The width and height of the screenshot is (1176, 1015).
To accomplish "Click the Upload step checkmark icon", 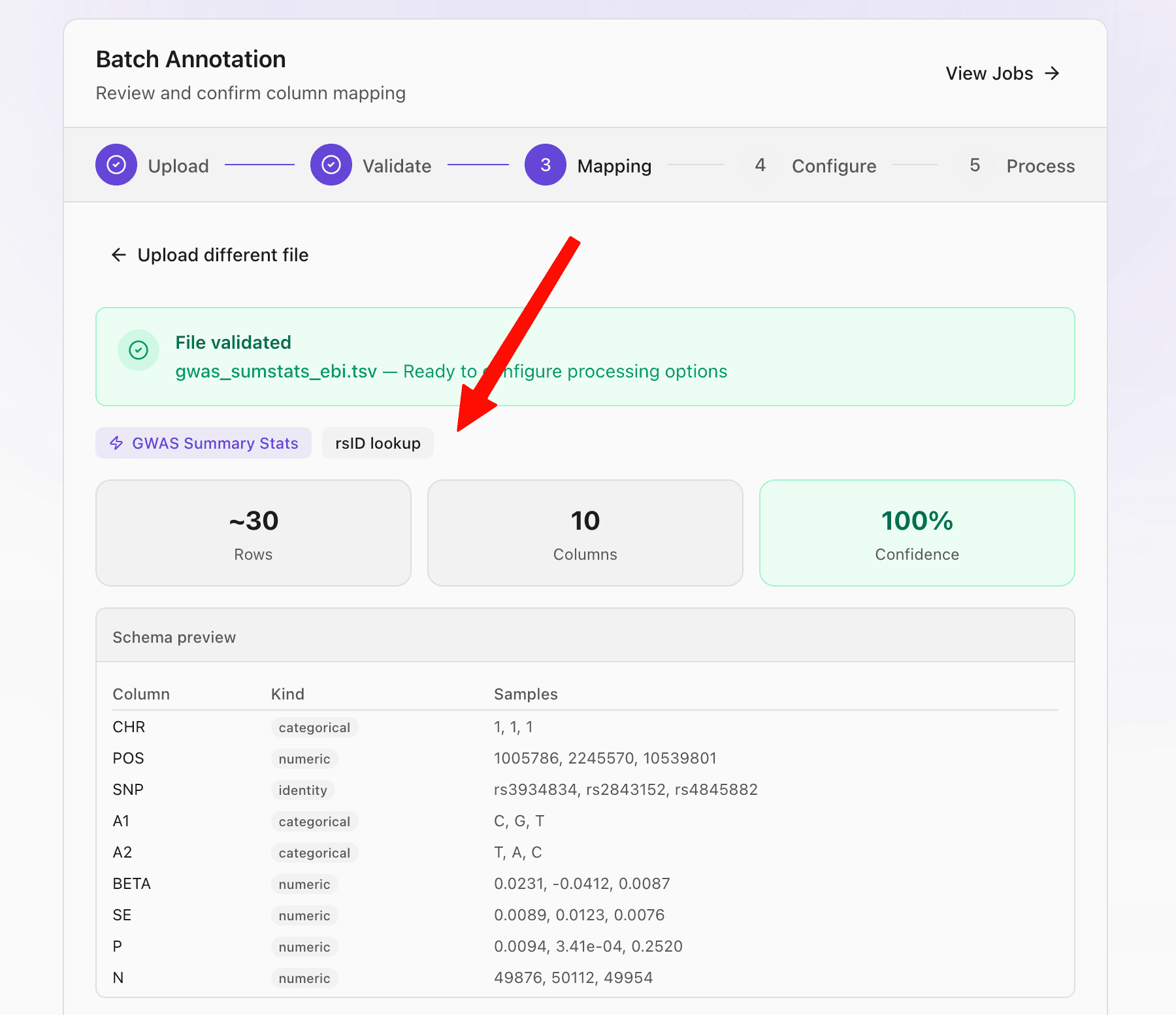I will click(116, 165).
